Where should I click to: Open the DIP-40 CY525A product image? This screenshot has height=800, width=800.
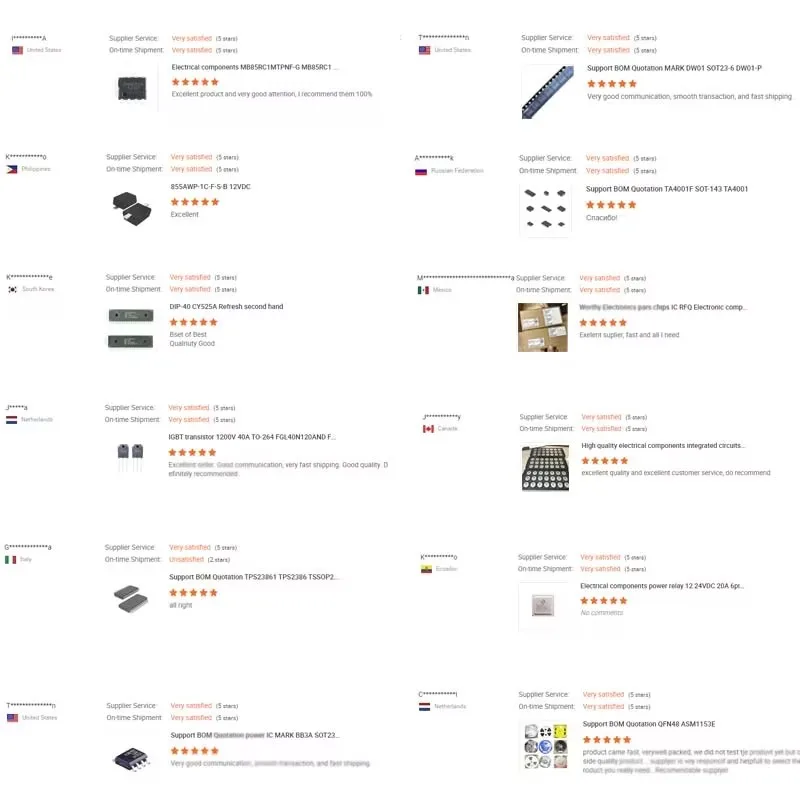[130, 328]
